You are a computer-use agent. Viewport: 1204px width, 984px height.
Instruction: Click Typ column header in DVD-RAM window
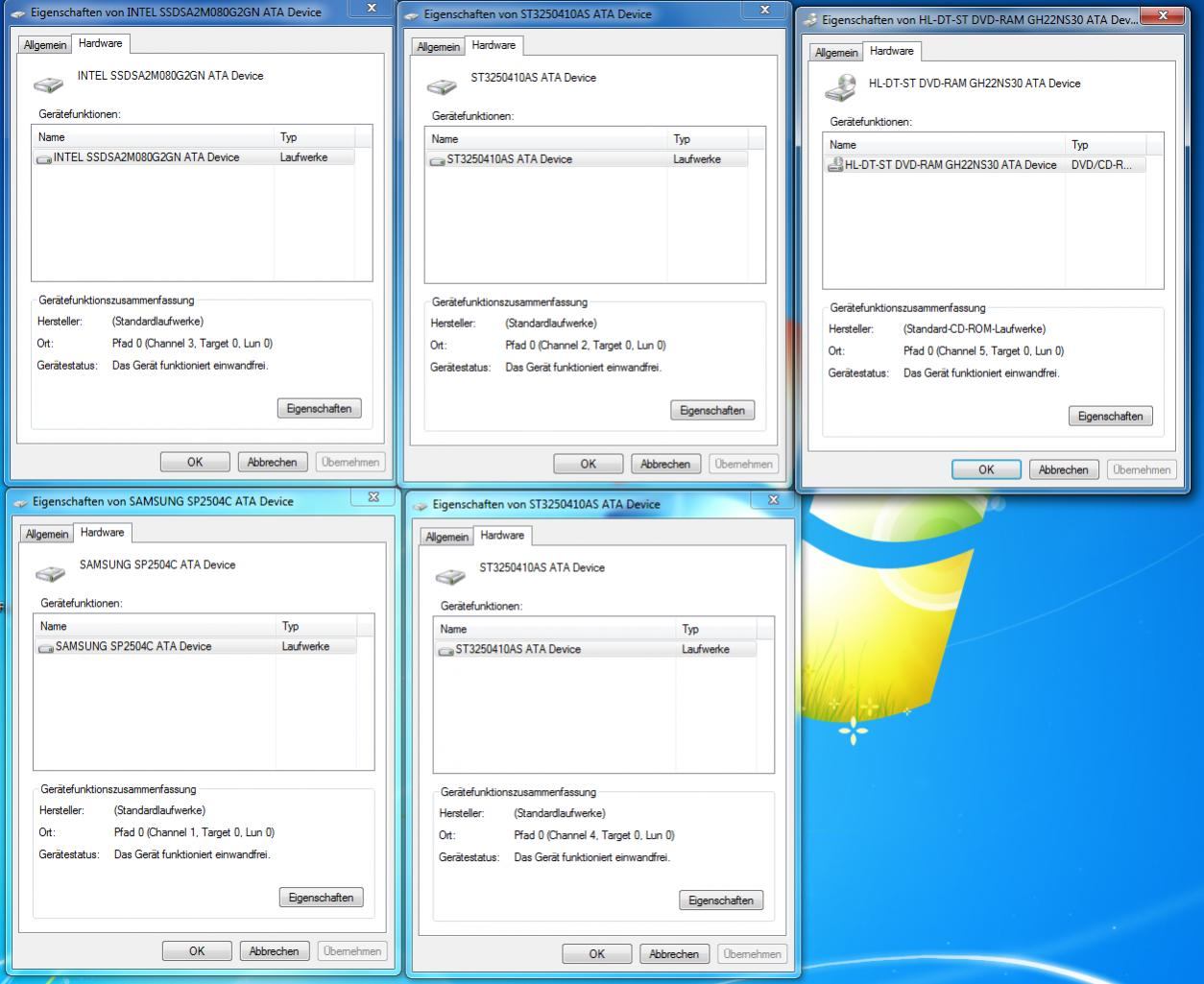click(1105, 145)
